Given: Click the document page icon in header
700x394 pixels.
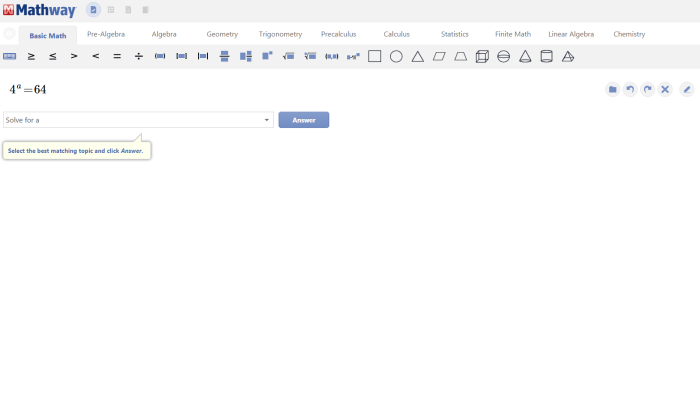Looking at the screenshot, I should pyautogui.click(x=128, y=9).
